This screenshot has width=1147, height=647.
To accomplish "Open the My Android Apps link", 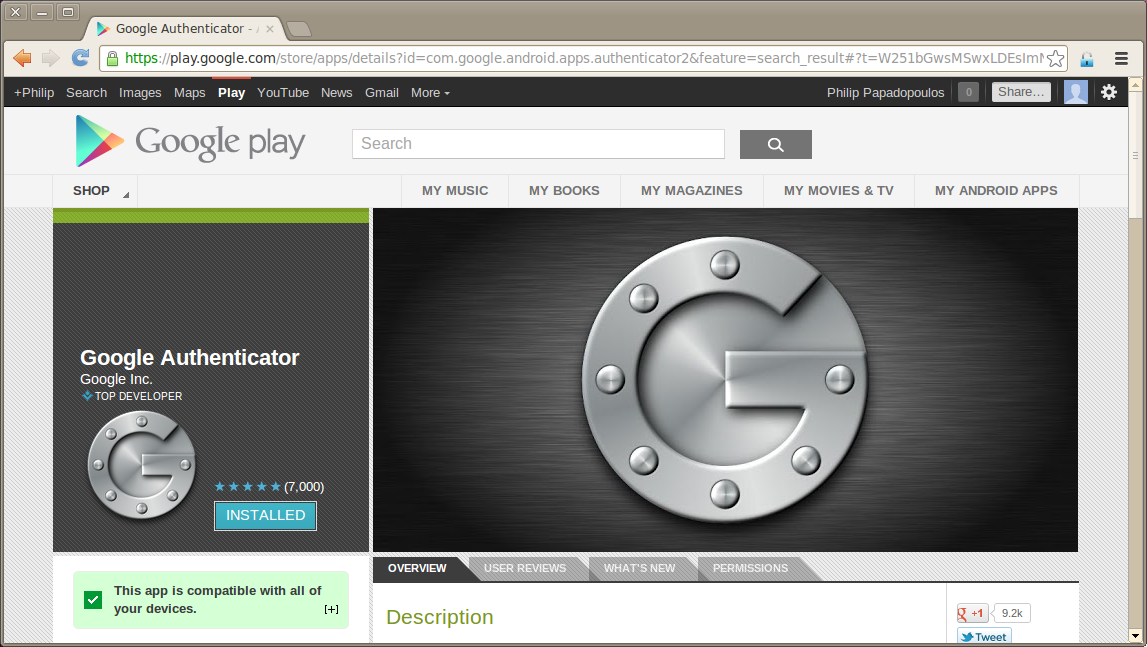I will [995, 190].
